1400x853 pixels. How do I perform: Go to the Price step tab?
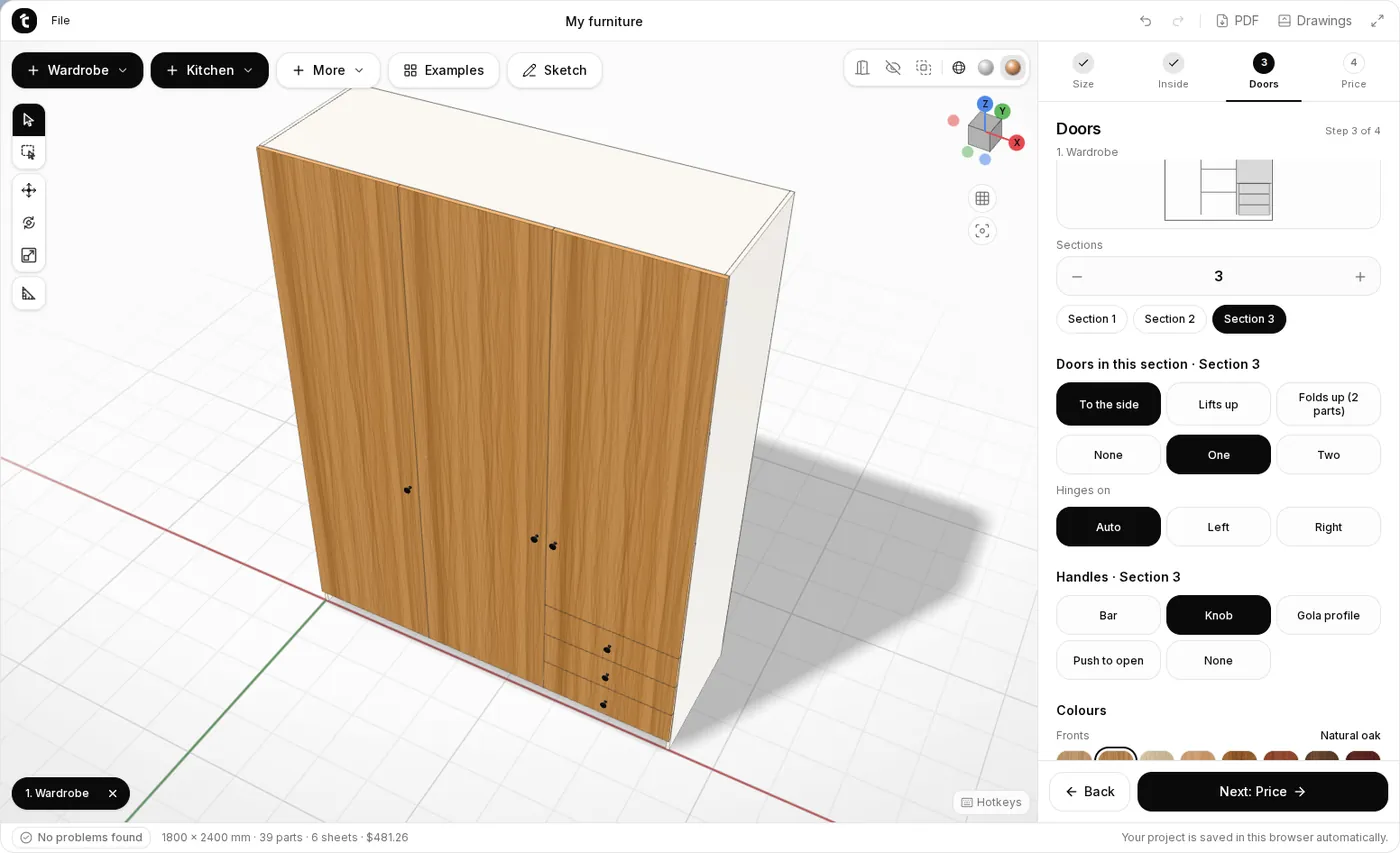click(1354, 72)
